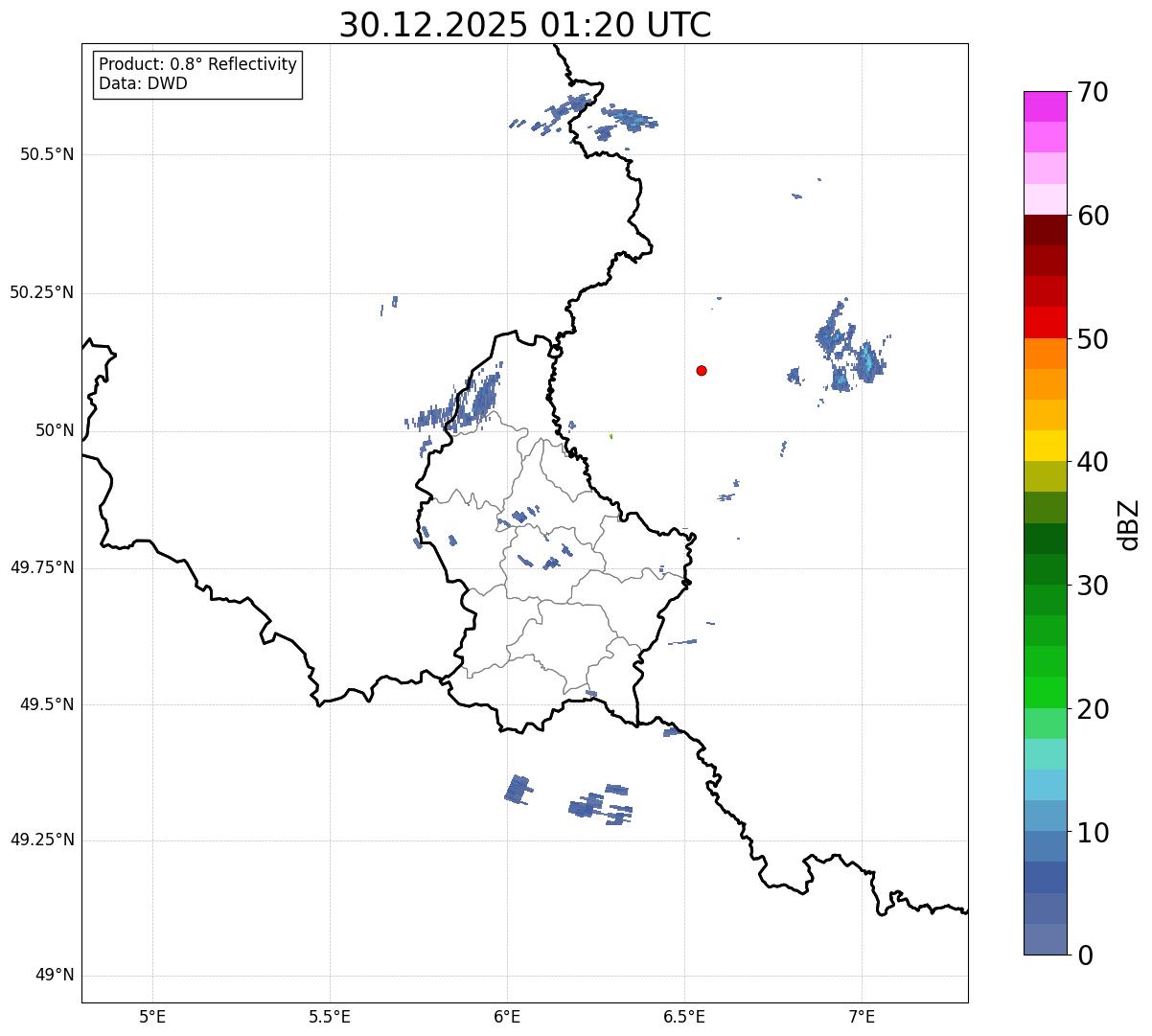Click the longitude label "5°E"
This screenshot has width=1152, height=1036.
[152, 1016]
